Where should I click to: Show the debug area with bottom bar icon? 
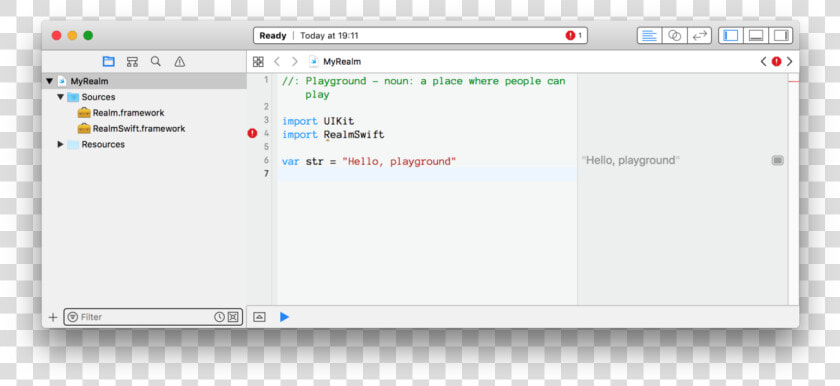coord(259,317)
